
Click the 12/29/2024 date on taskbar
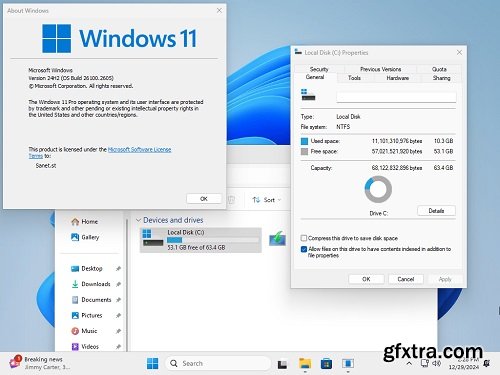tap(464, 367)
